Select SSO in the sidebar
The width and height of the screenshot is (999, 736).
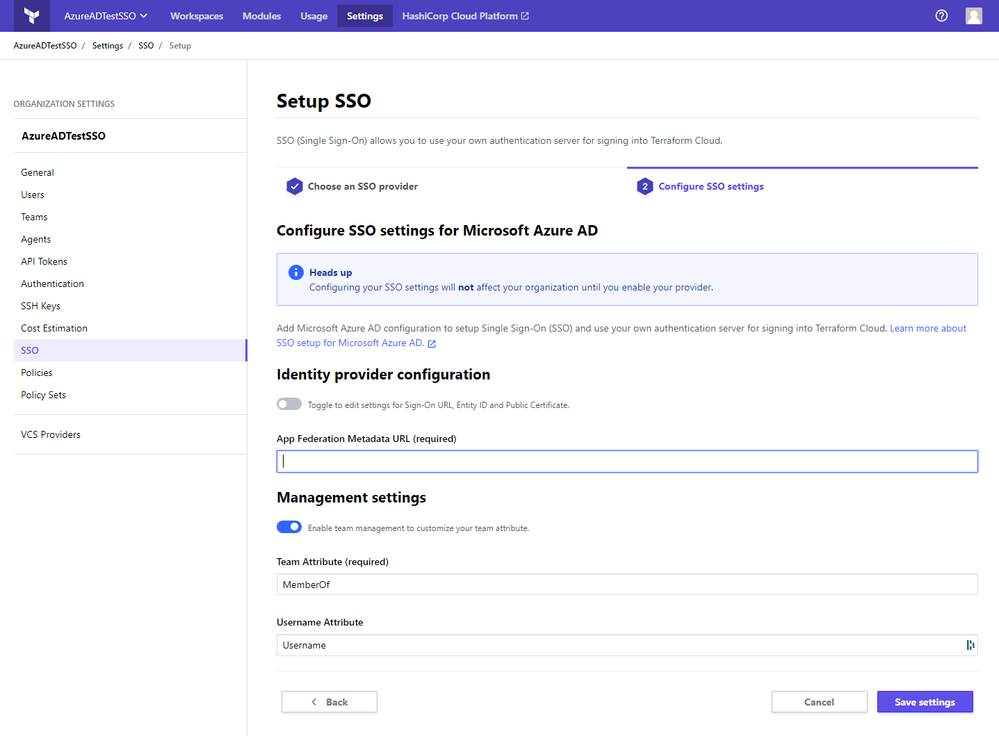[x=130, y=350]
